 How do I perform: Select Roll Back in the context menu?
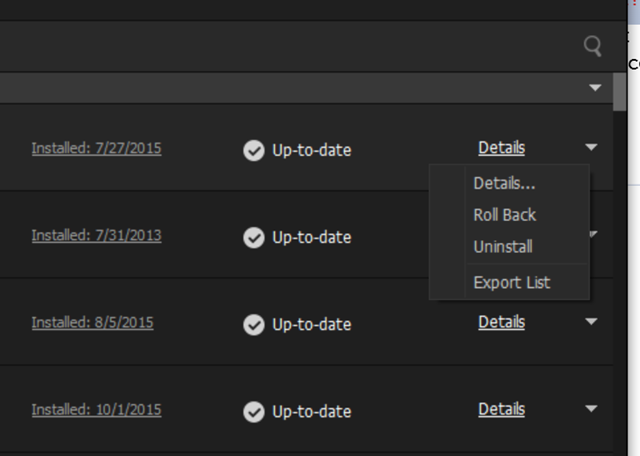[x=504, y=215]
